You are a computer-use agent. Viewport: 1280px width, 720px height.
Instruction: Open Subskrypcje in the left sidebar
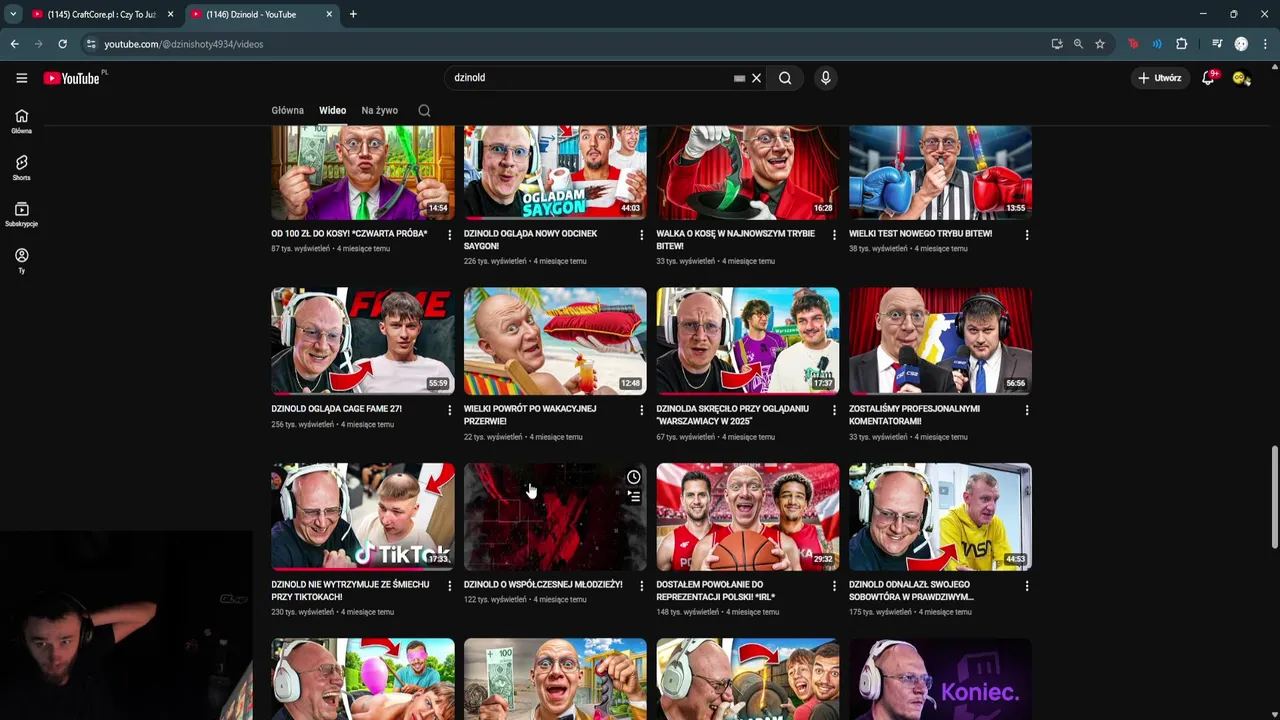click(21, 214)
